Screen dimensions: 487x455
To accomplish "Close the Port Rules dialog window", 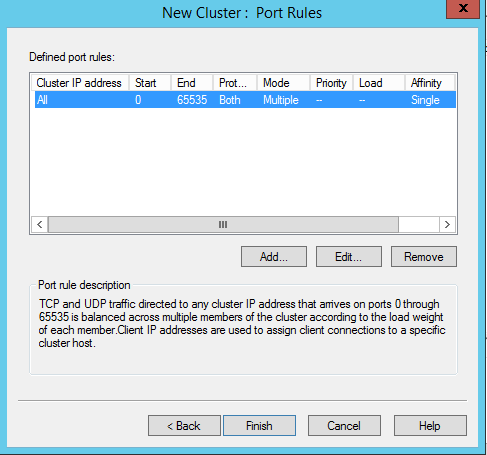I will 463,9.
